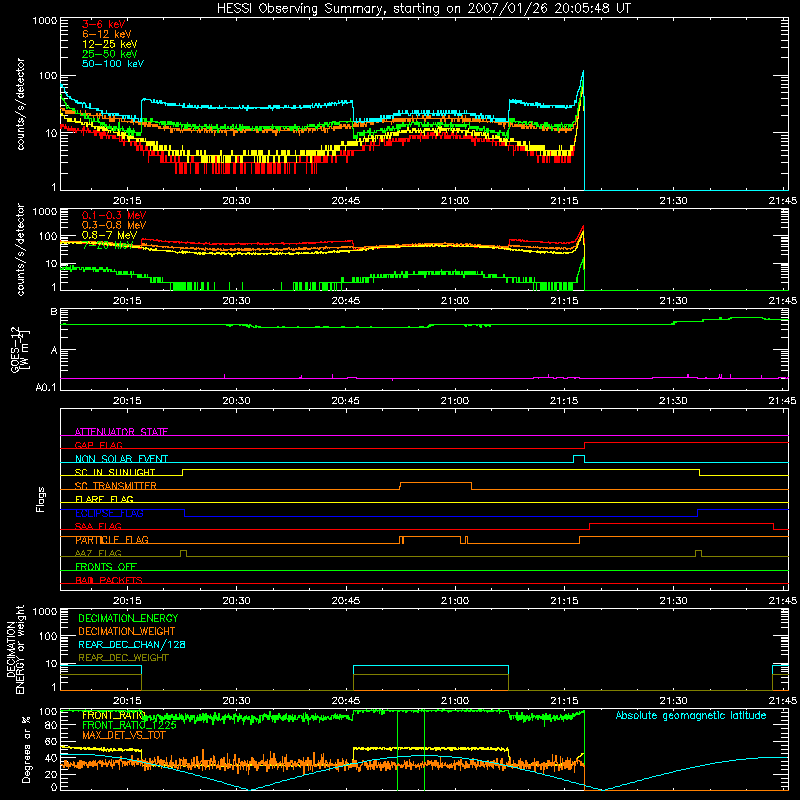Select the yellow "12-25 keV" legend label
Screen dimensions: 800x800
110,44
